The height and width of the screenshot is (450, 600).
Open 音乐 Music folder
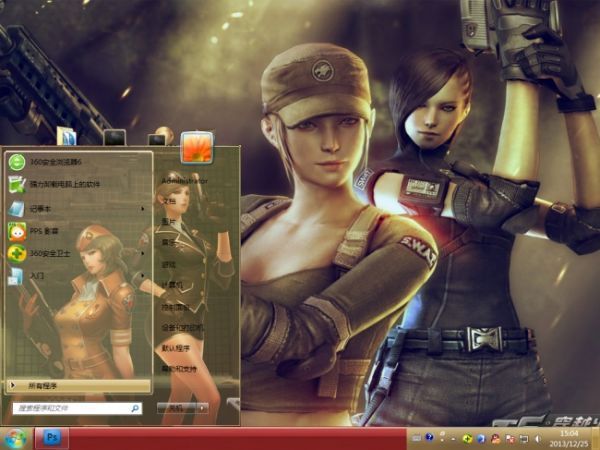tap(169, 243)
